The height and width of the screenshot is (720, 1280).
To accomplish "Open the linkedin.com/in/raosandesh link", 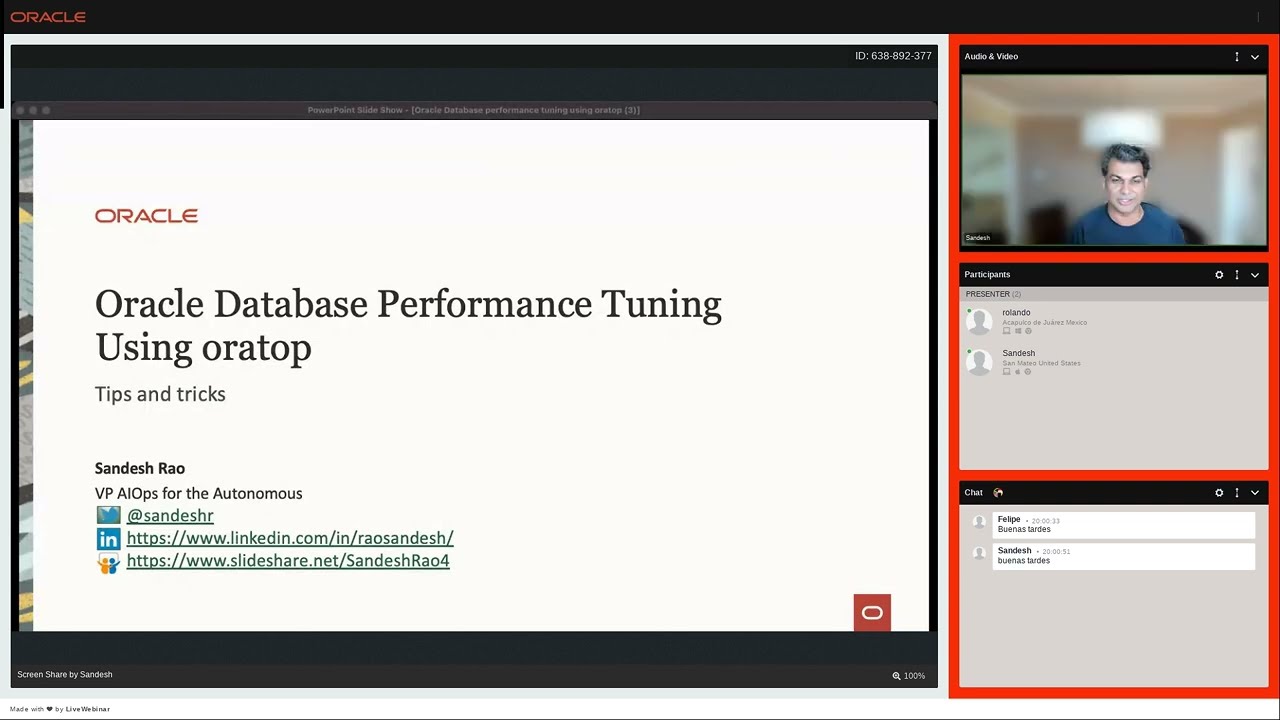I will (290, 538).
